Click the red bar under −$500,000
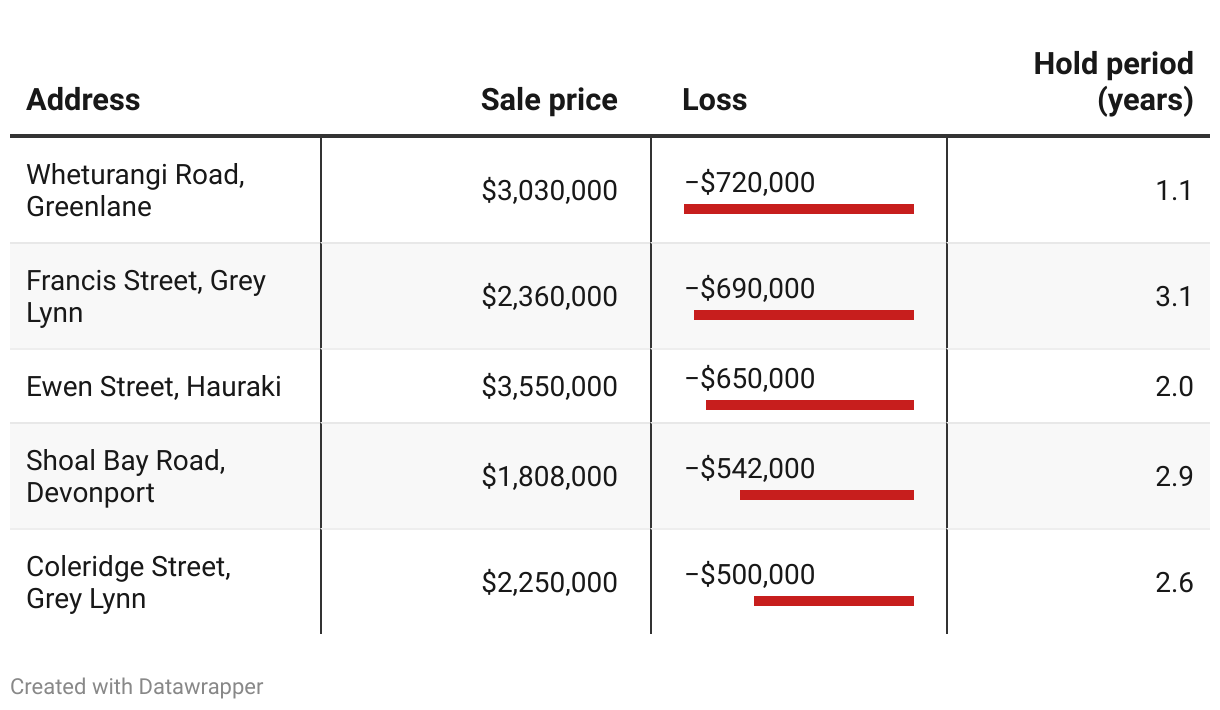 tap(833, 601)
